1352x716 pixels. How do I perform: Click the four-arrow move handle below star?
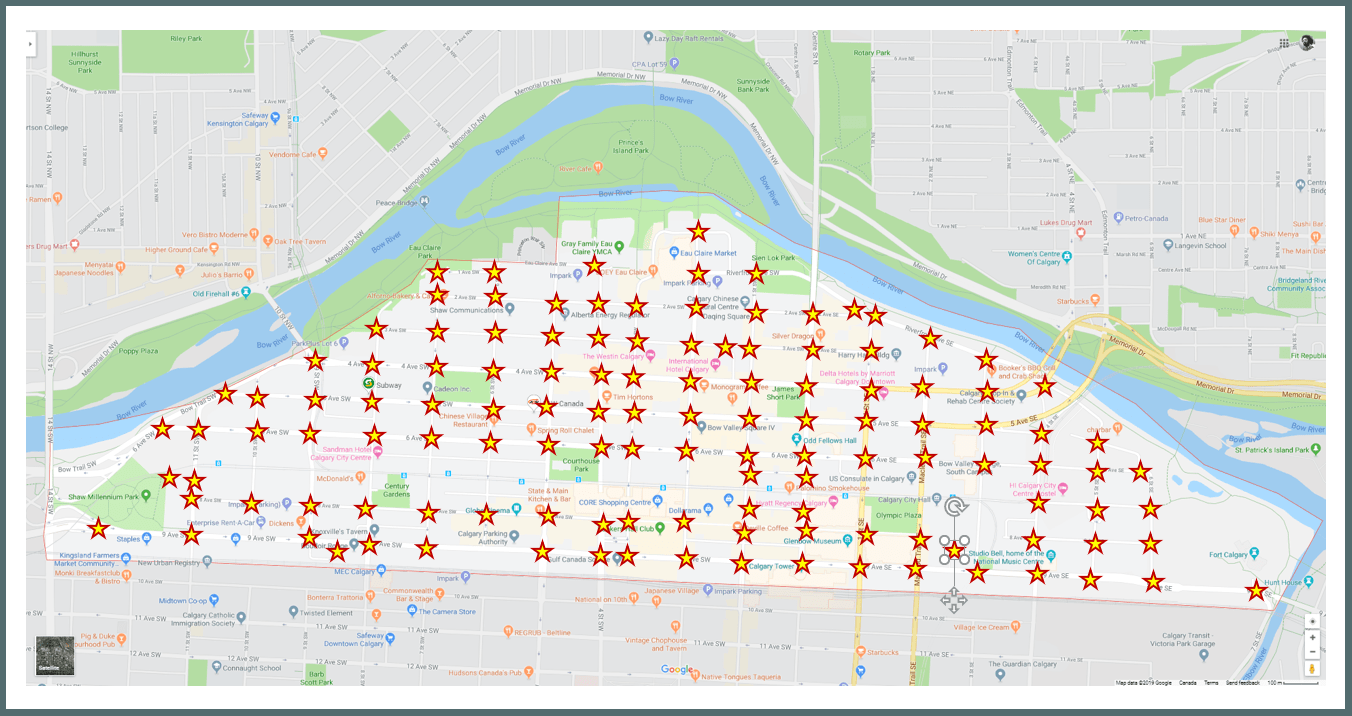pos(953,601)
